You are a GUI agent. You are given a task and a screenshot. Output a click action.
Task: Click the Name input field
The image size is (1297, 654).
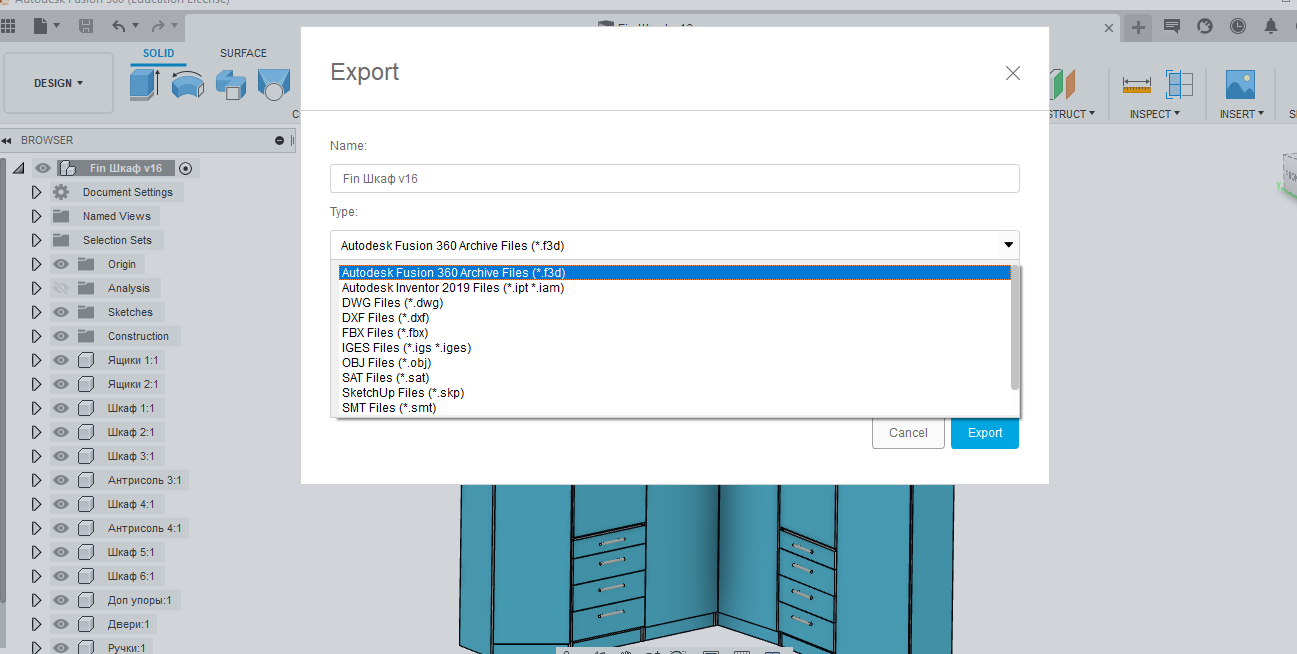675,179
